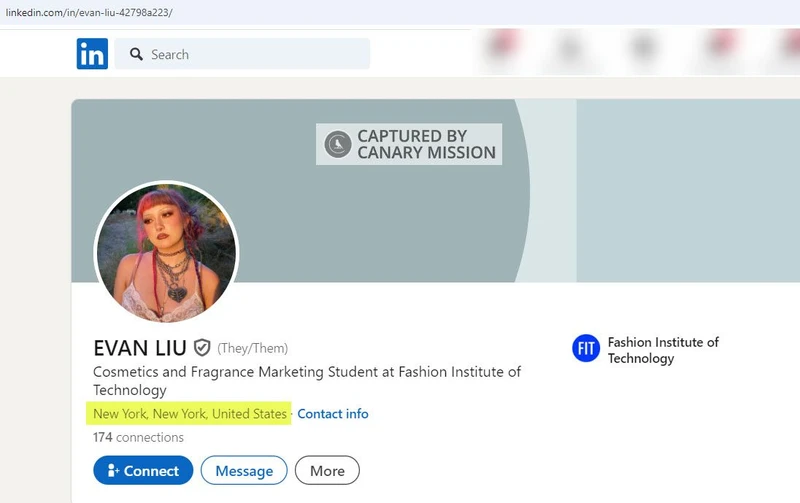Screen dimensions: 800x503
Task: Click the (They/Them) pronouns text
Action: (x=253, y=348)
